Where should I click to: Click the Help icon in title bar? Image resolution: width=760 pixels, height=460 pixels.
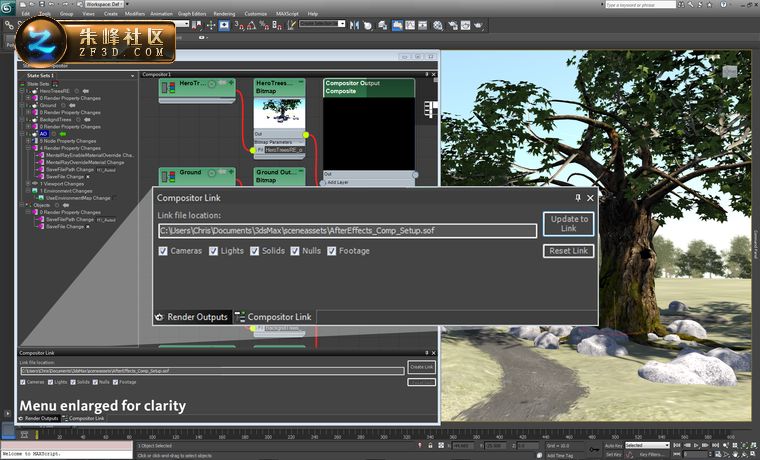(724, 4)
